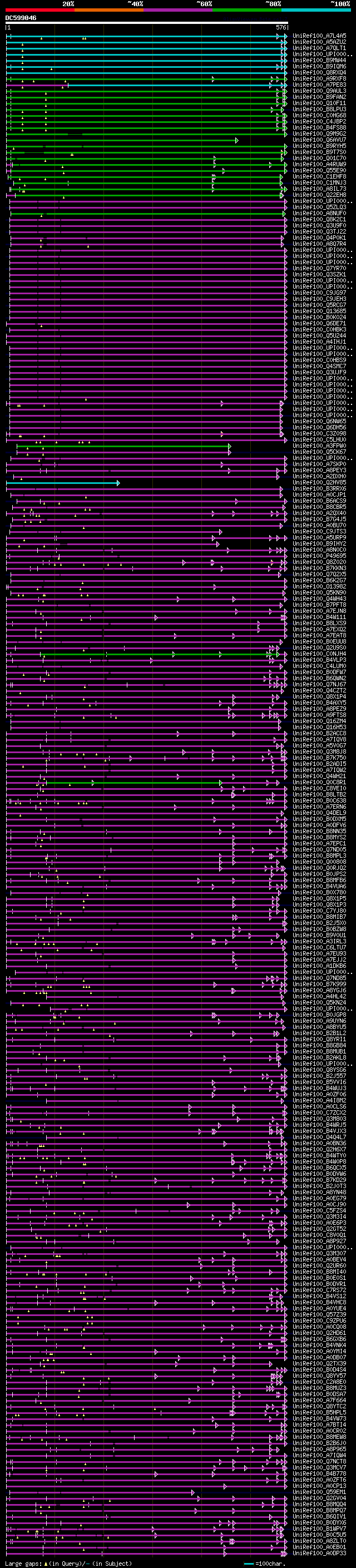
Task: Select the UniRef100_Q7YR70 label
Action: 319,269
